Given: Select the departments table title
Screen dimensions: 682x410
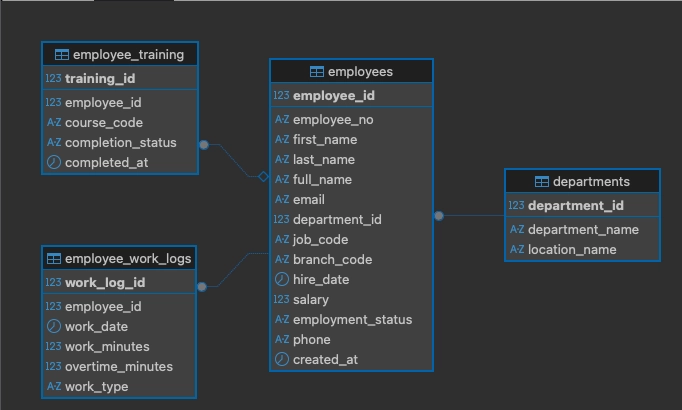Looking at the screenshot, I should pyautogui.click(x=591, y=182).
